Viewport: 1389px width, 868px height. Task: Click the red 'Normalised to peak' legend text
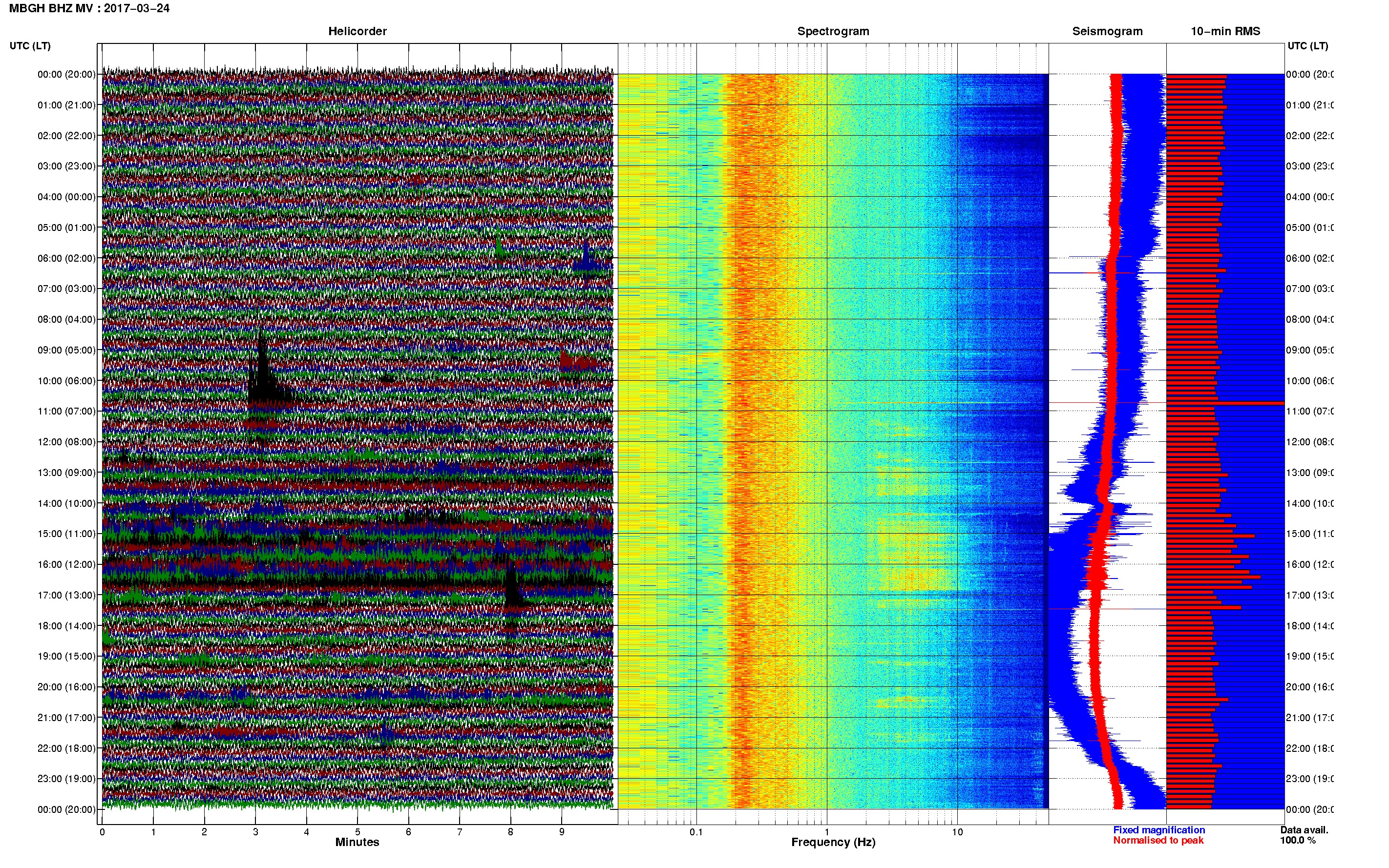pos(1158,841)
